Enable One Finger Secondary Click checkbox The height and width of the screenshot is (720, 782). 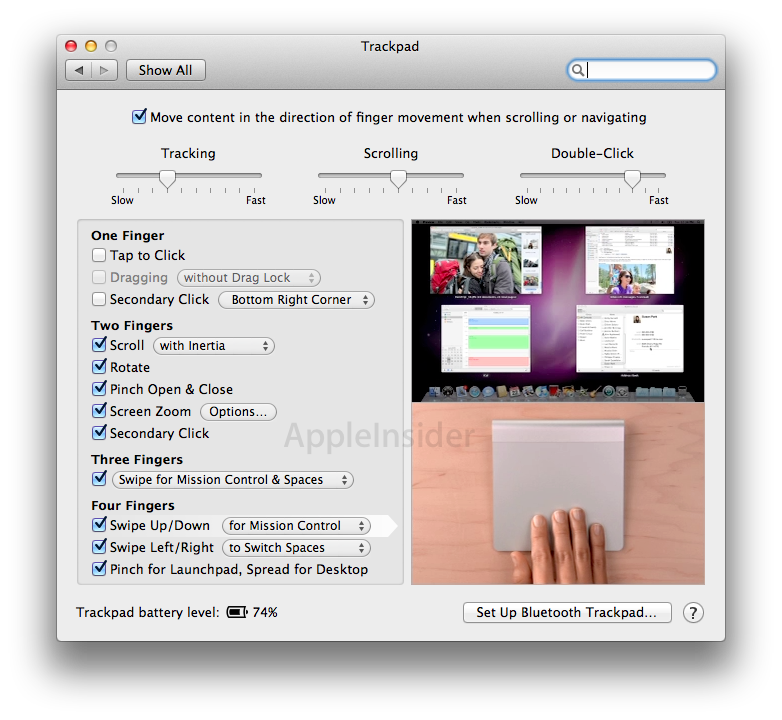pos(99,299)
